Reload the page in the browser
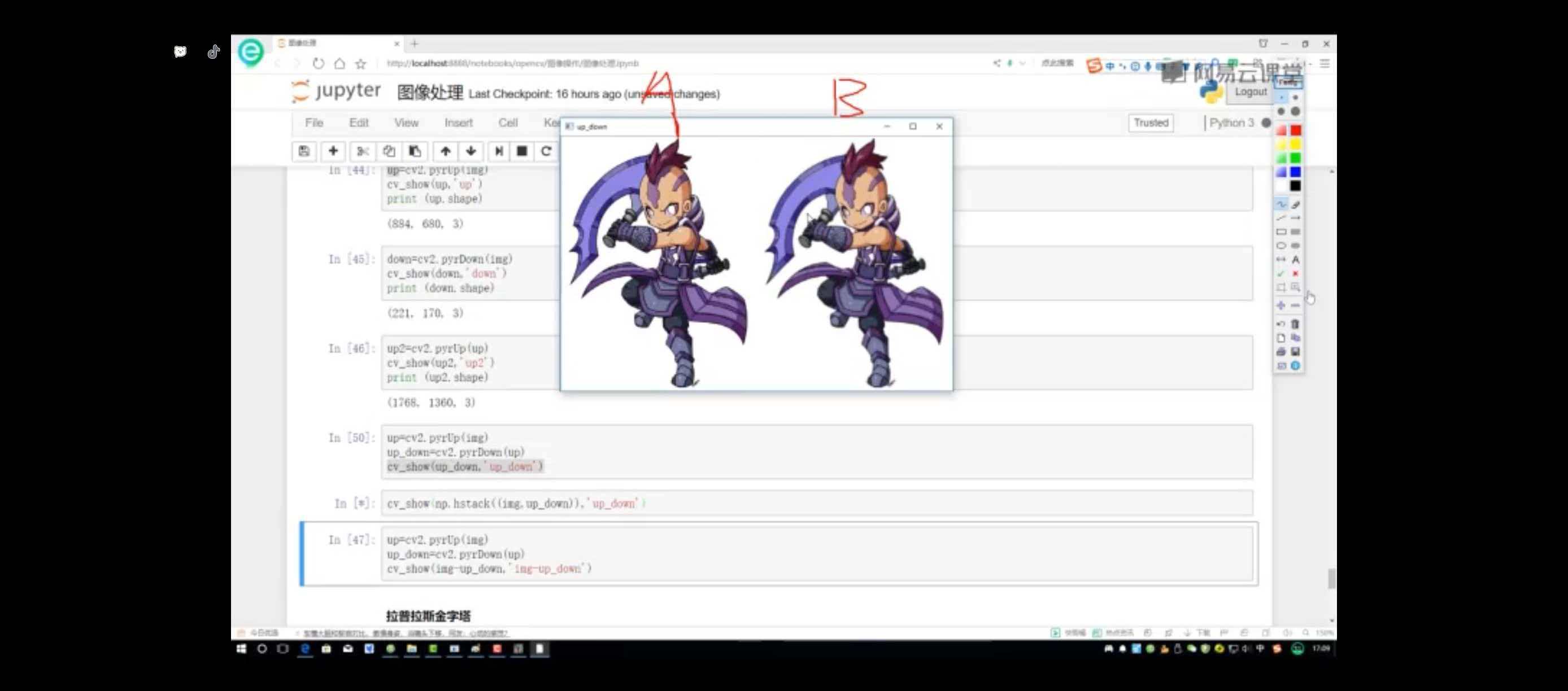The height and width of the screenshot is (691, 1568). pyautogui.click(x=319, y=63)
